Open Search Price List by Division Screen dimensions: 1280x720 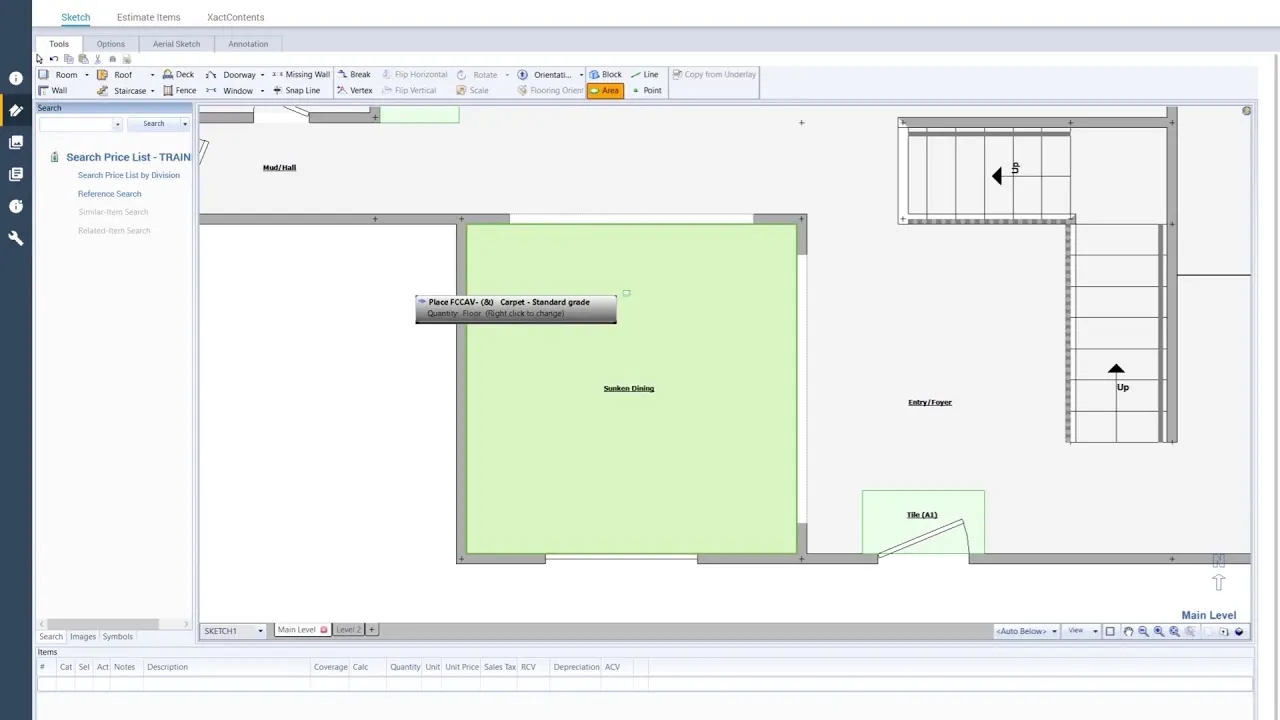[x=129, y=176]
